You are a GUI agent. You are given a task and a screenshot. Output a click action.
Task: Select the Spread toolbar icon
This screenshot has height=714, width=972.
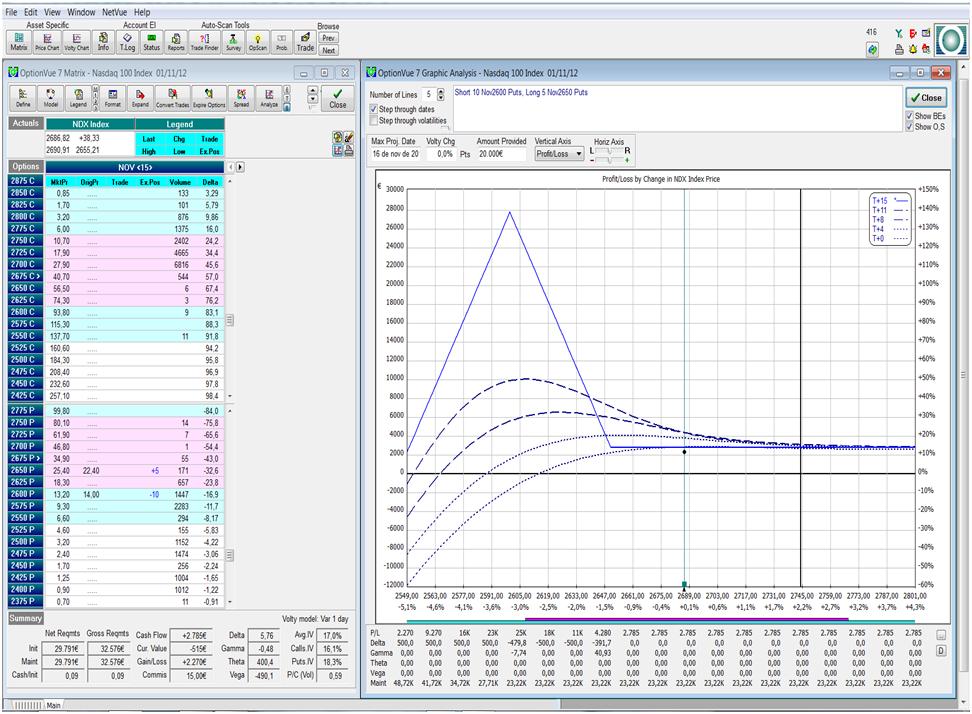tap(241, 98)
